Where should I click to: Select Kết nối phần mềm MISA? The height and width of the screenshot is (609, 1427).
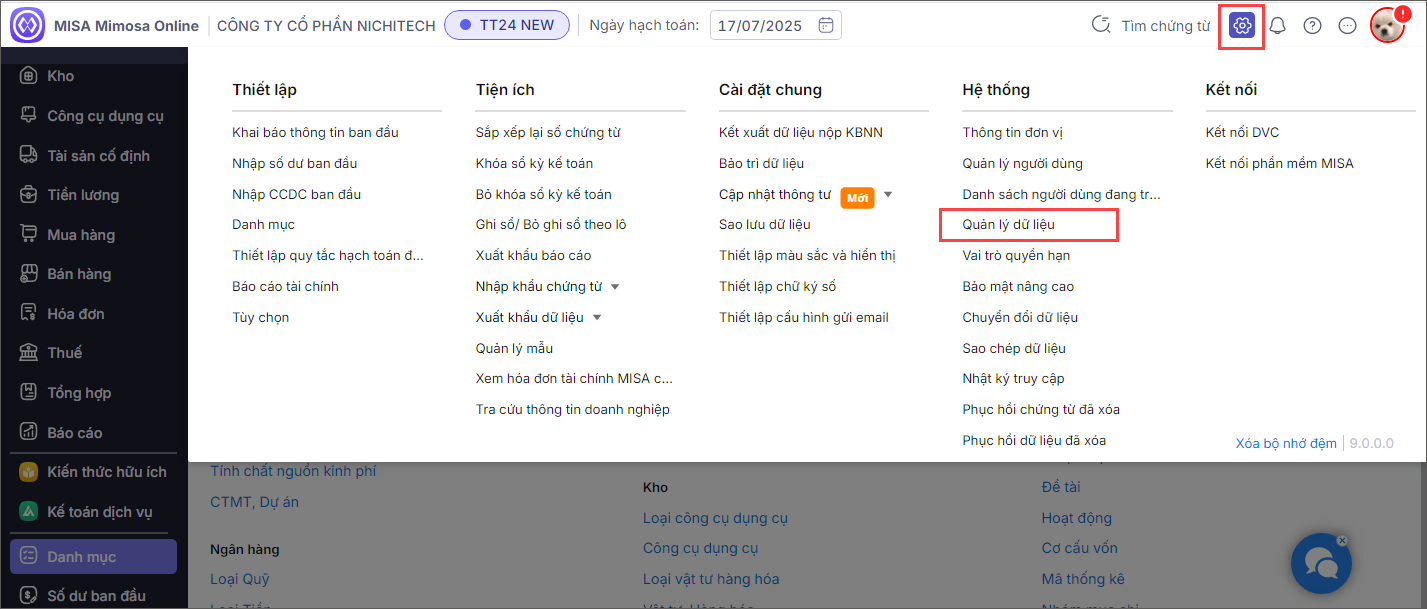(1280, 163)
